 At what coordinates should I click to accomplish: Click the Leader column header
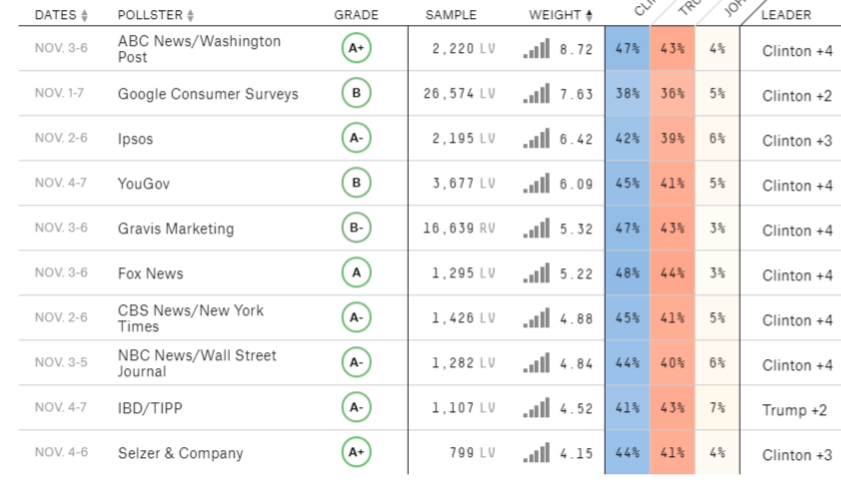coord(786,16)
